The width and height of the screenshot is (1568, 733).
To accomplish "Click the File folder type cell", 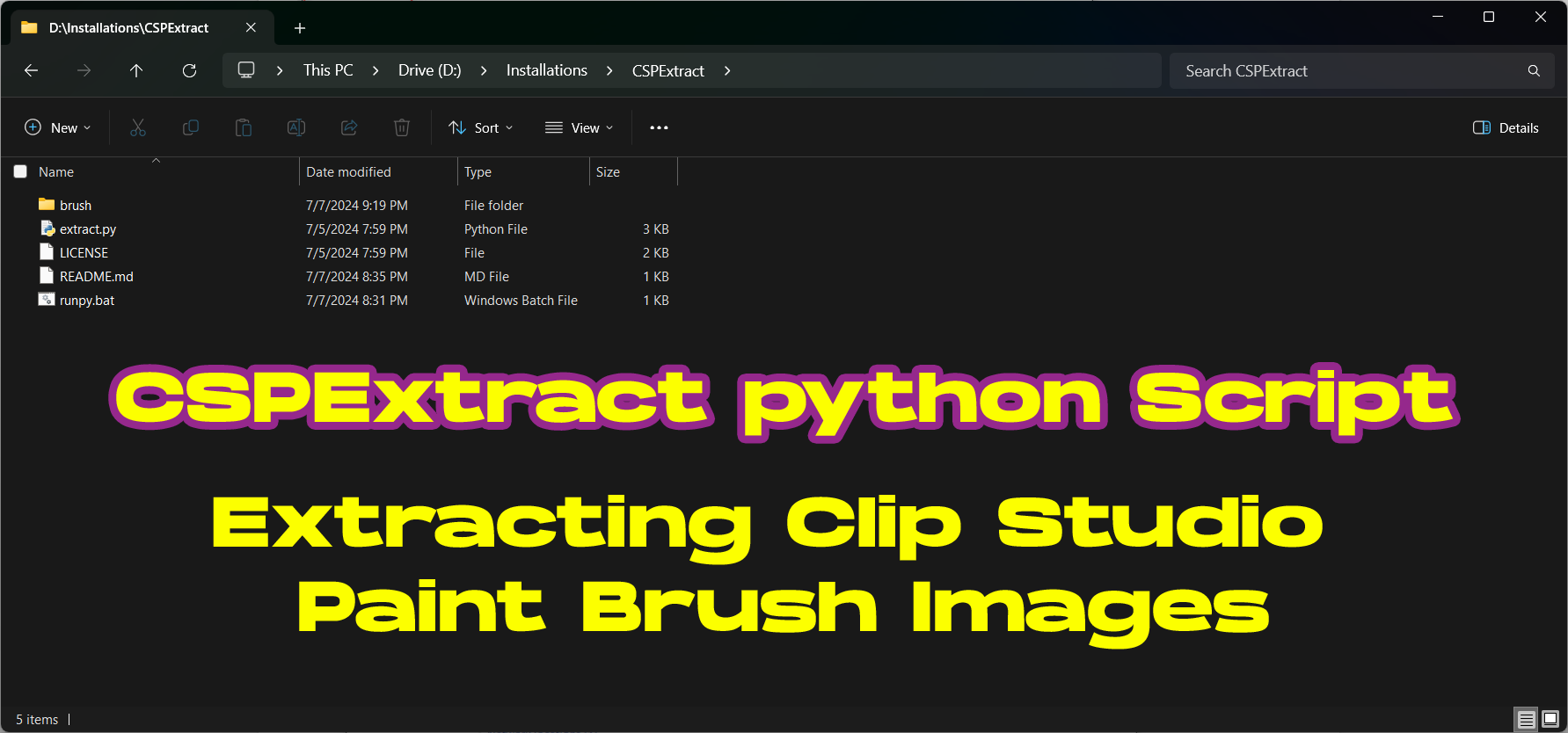I will pos(493,205).
